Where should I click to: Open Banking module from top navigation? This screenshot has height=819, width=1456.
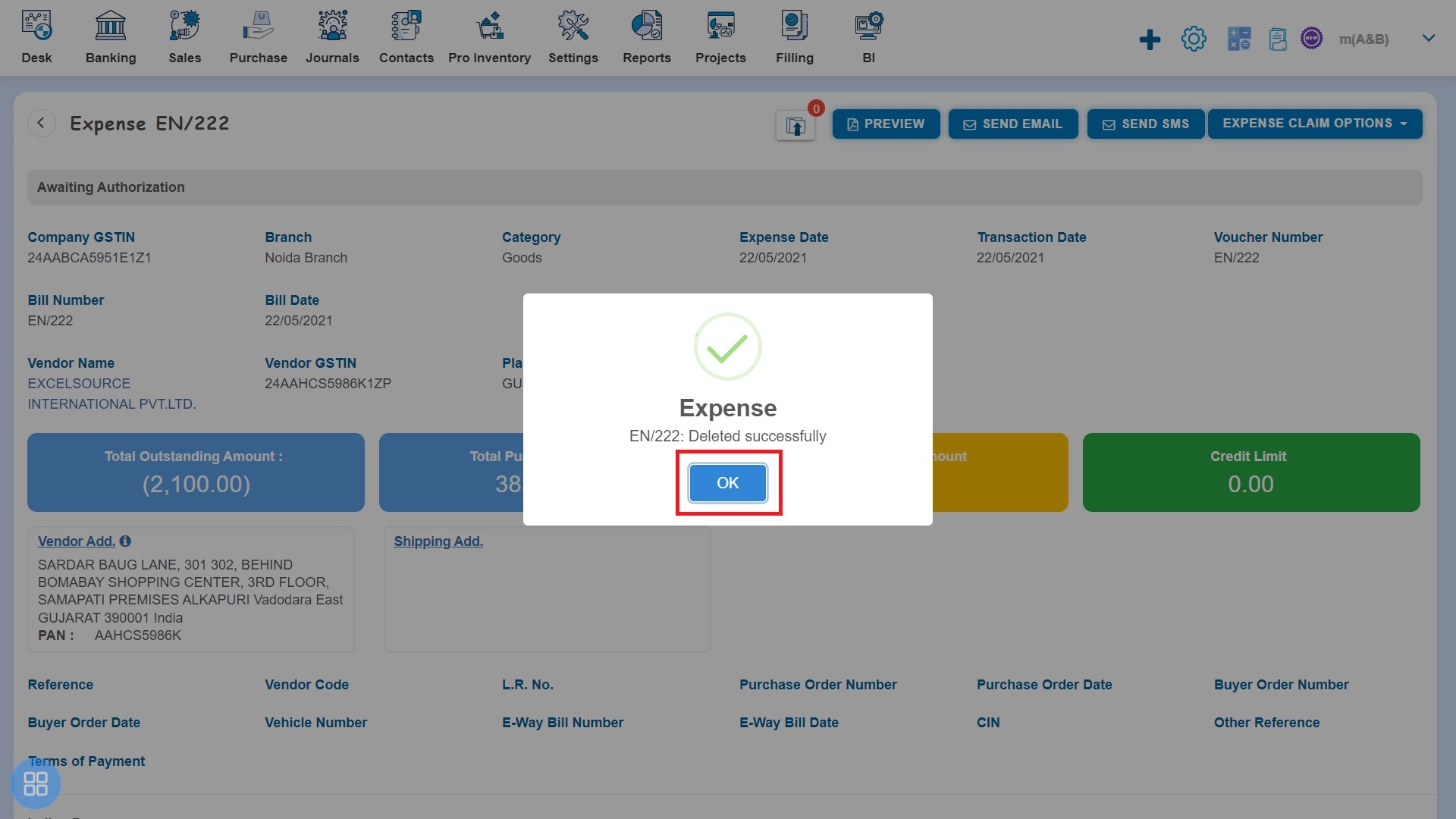tap(111, 37)
